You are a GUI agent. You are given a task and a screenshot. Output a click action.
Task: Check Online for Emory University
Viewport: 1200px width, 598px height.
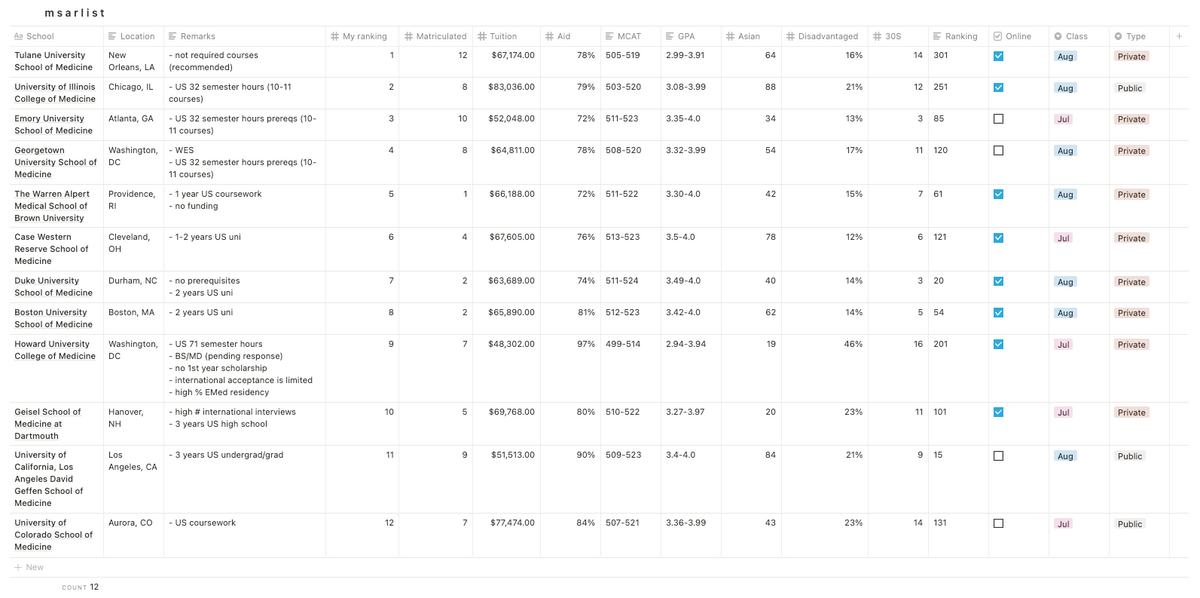(998, 119)
